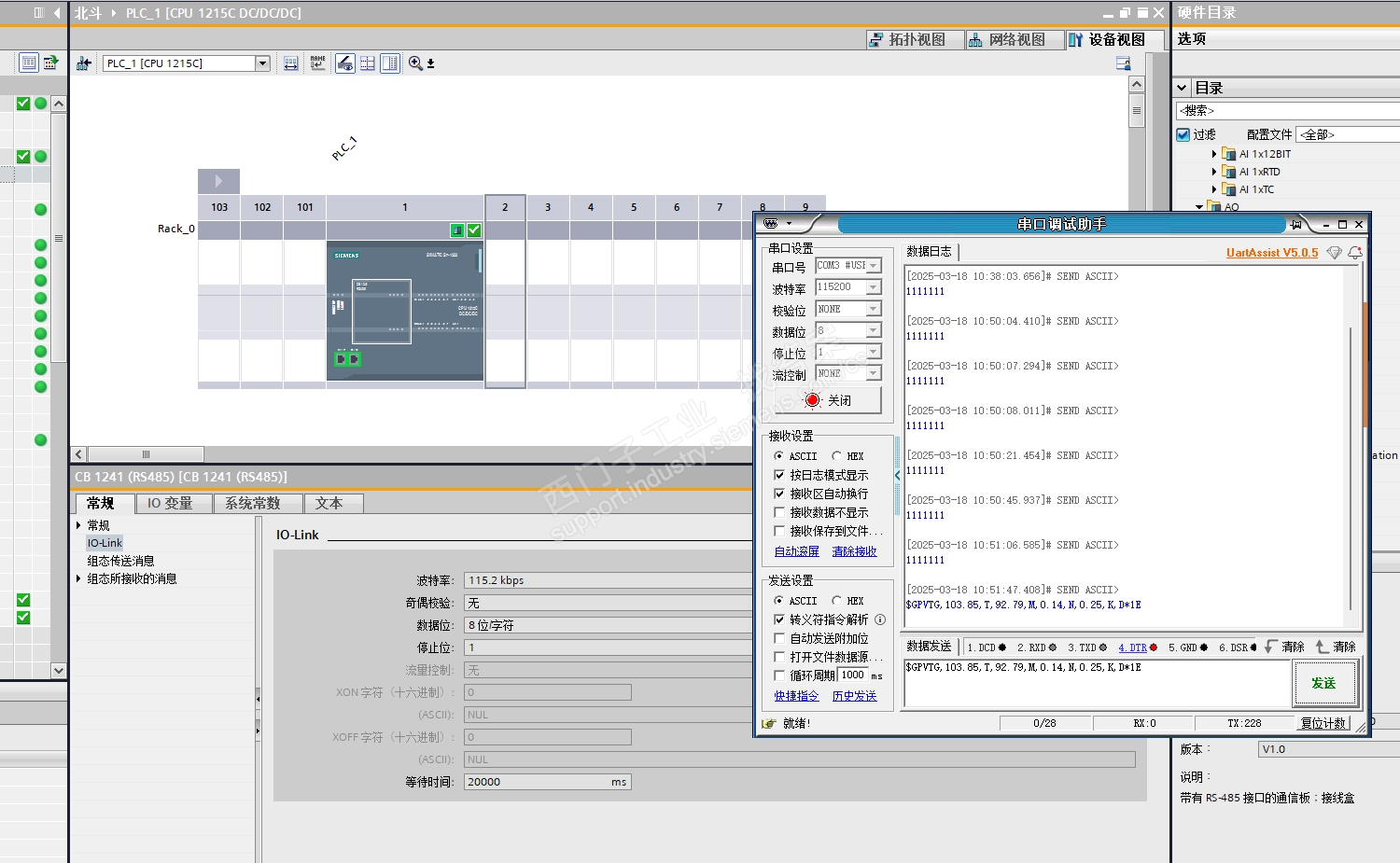Expand the AI 1xTC catalog folder
The height and width of the screenshot is (863, 1400).
1214,189
